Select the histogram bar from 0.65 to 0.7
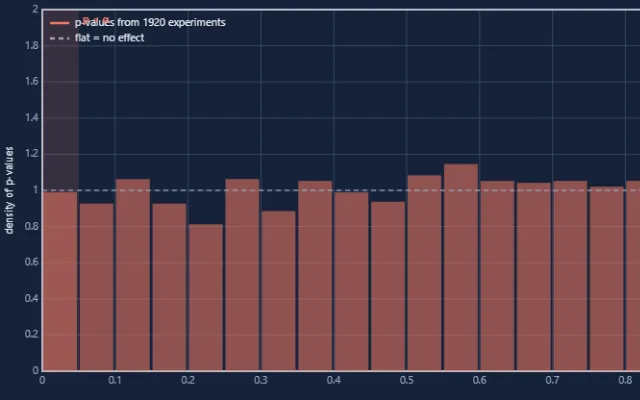This screenshot has height=400, width=640. (x=534, y=277)
